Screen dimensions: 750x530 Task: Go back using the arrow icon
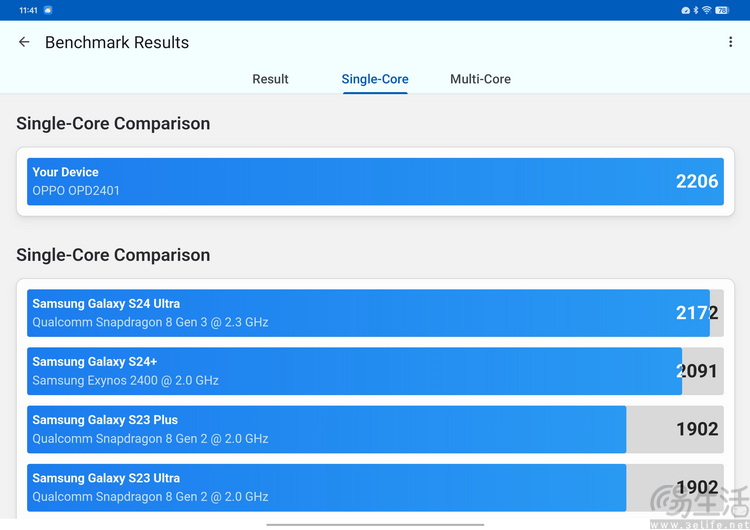24,42
